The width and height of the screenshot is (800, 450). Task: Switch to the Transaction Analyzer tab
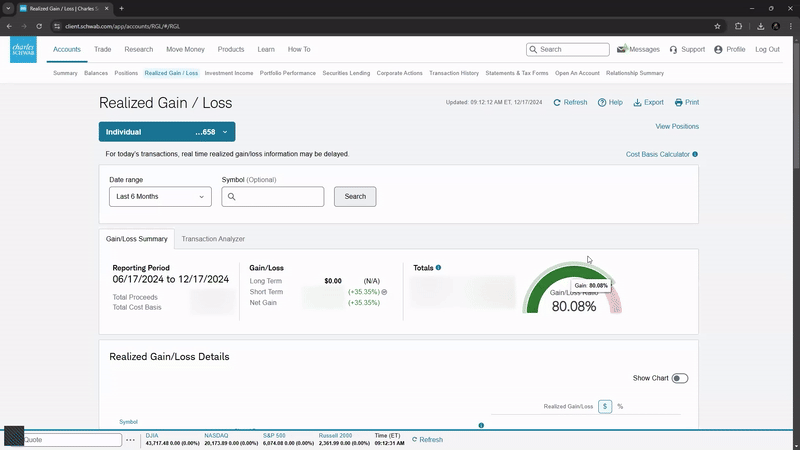(213, 239)
